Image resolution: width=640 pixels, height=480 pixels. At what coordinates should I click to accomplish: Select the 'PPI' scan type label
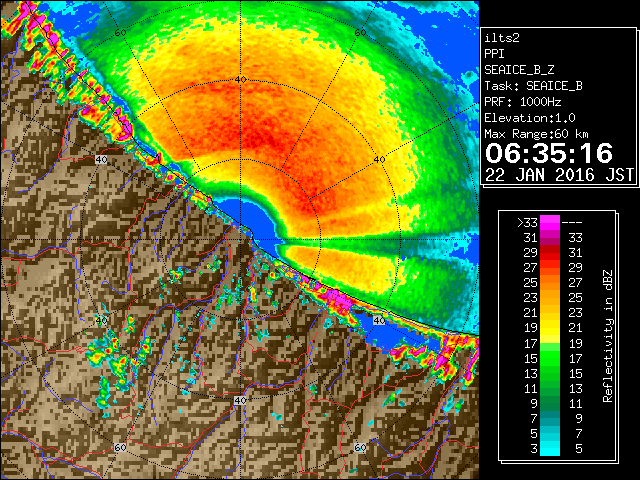coord(494,54)
